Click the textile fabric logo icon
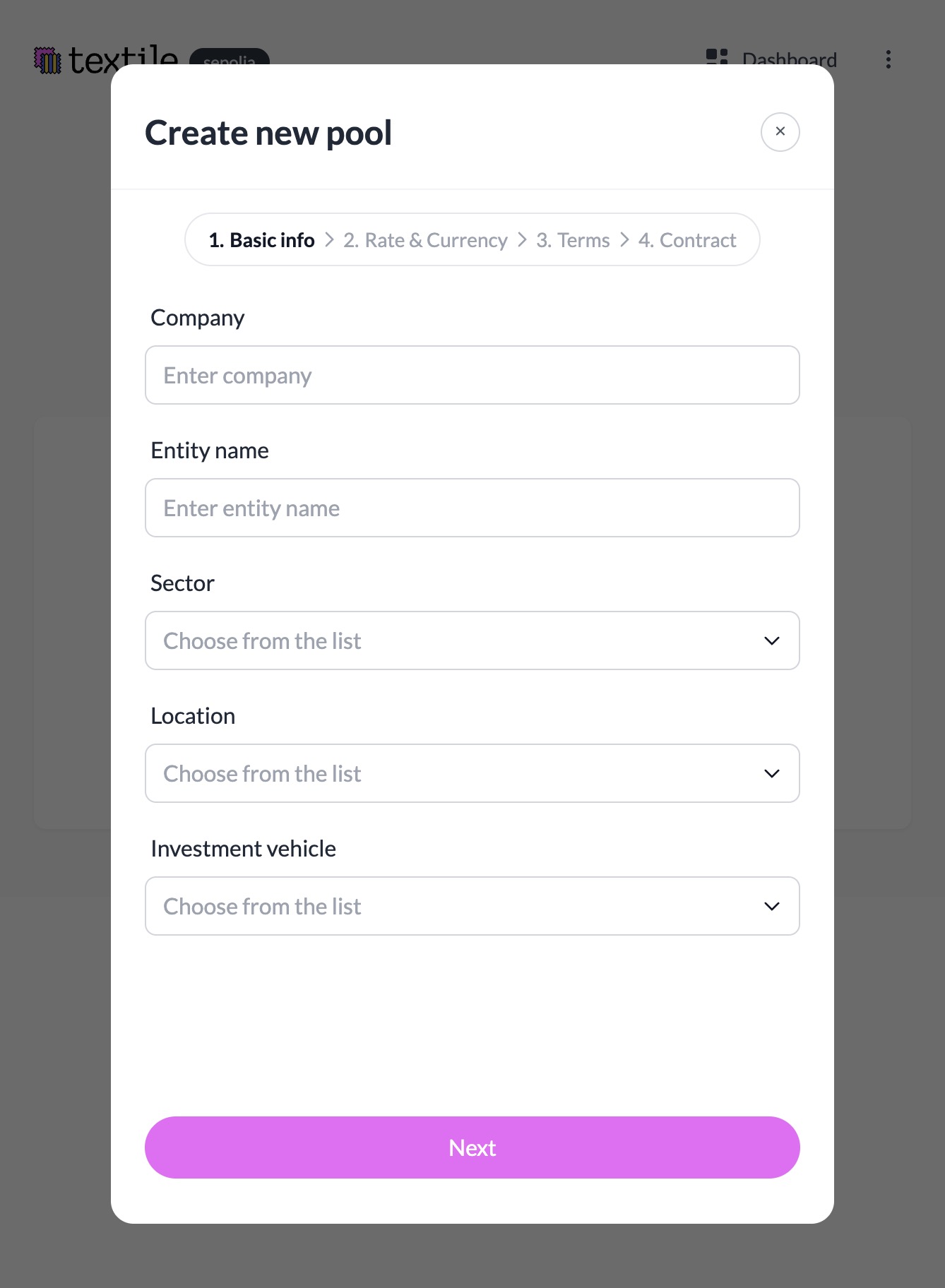This screenshot has height=1288, width=945. point(48,60)
